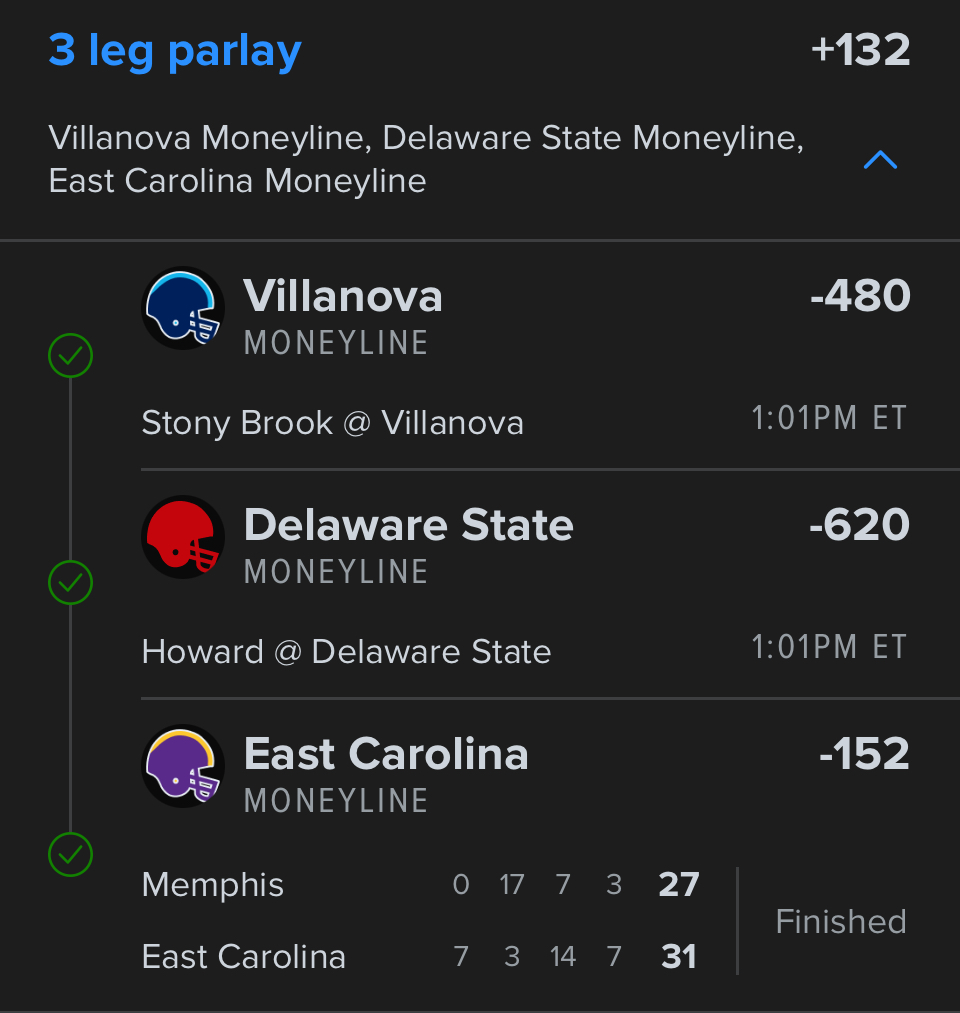Tap the parlay legs summary text
Screen dimensions: 960x1013
426,159
